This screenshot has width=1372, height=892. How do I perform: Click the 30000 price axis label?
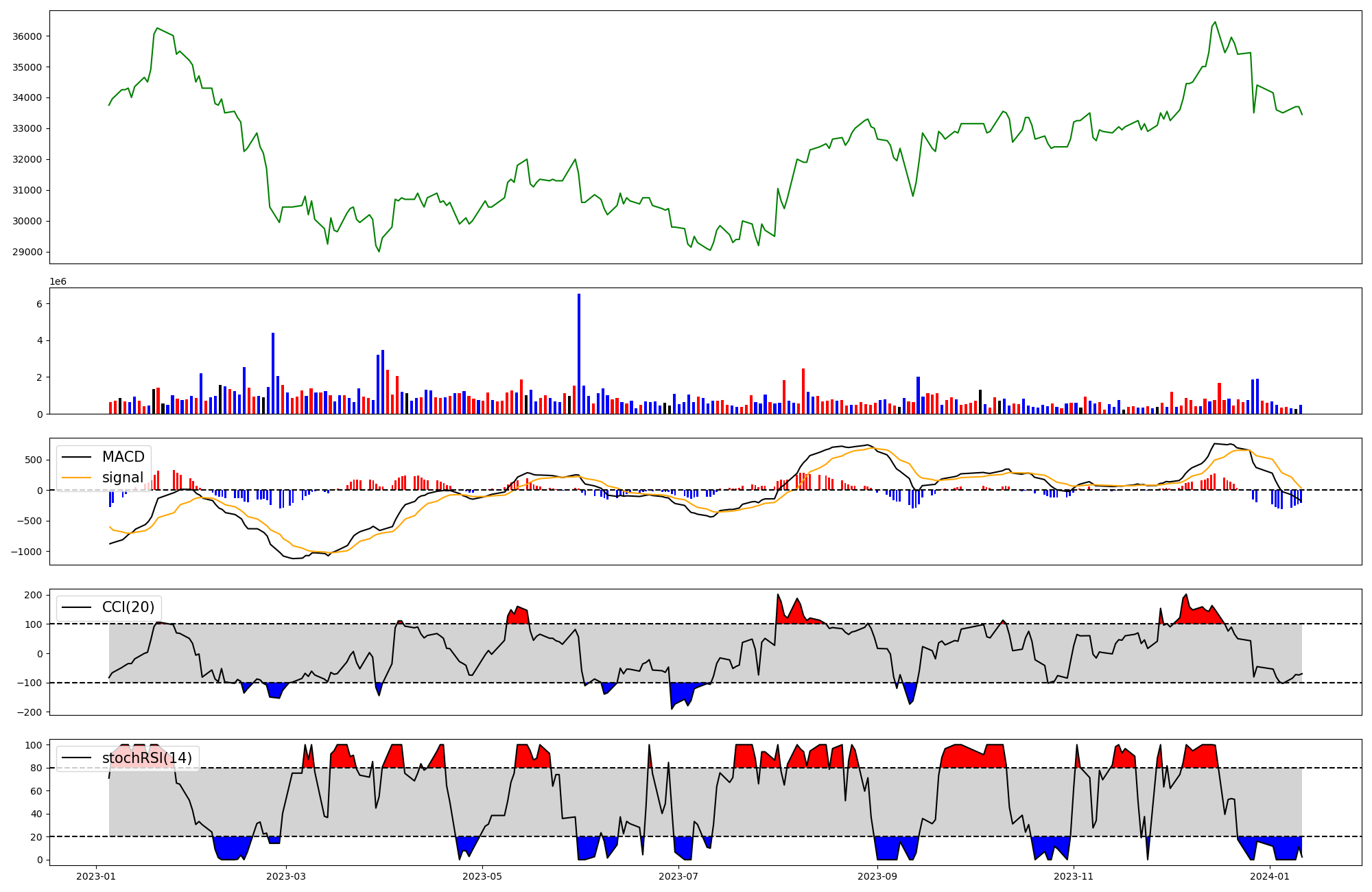[x=27, y=222]
